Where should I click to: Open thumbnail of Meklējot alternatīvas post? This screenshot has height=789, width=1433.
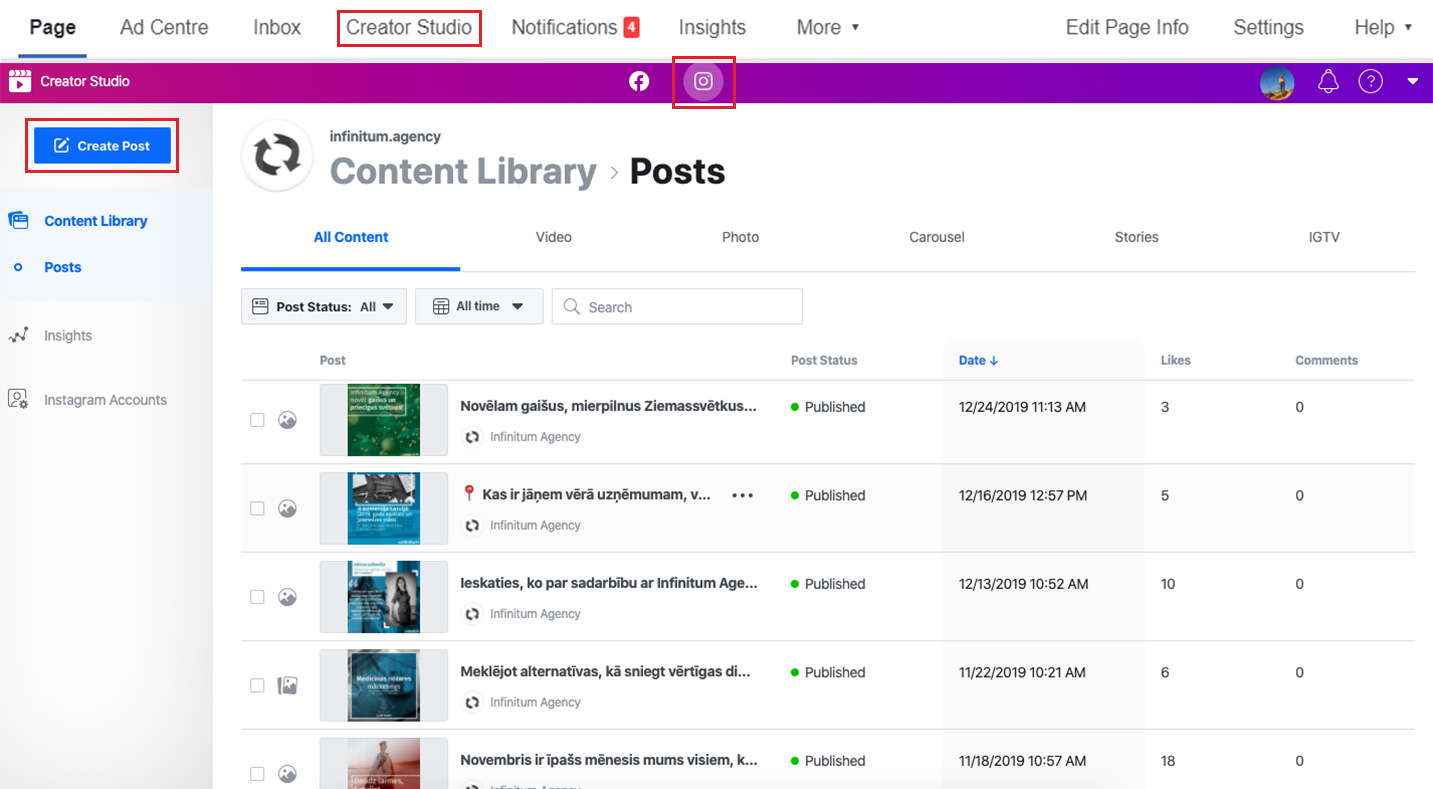(x=384, y=685)
